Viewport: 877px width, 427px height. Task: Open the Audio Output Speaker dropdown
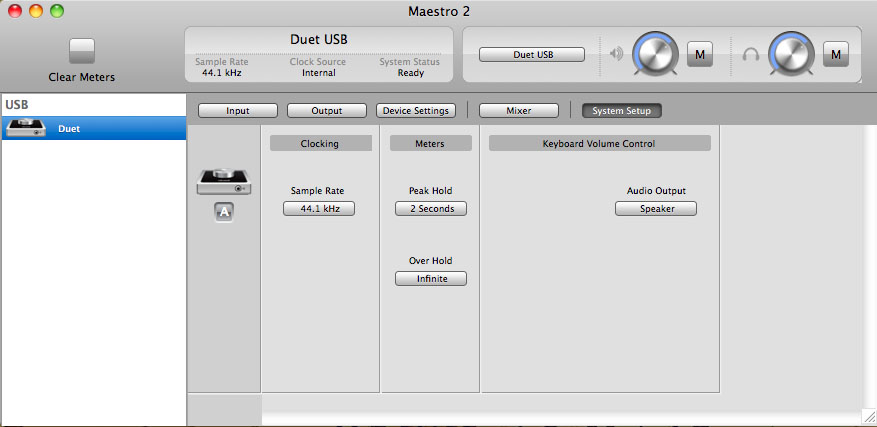[656, 209]
